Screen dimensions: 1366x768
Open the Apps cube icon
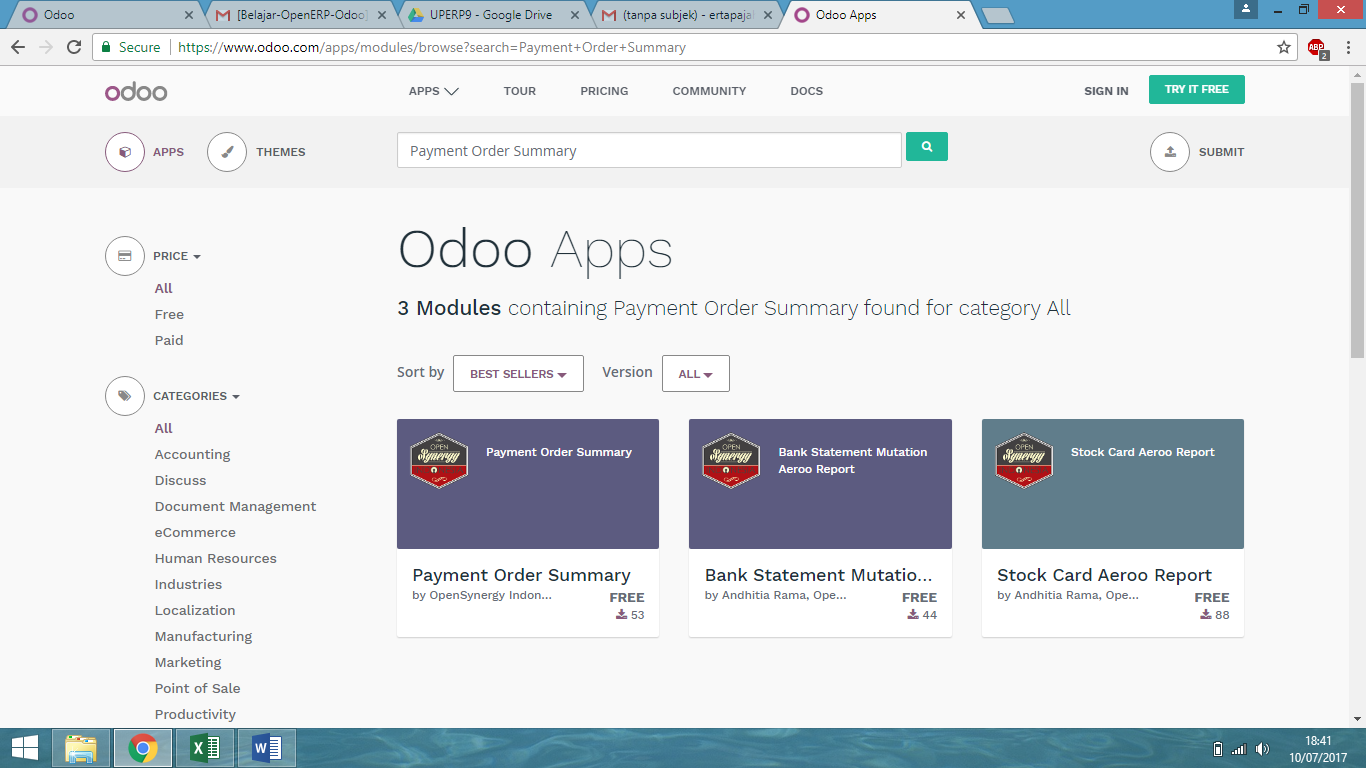point(125,152)
